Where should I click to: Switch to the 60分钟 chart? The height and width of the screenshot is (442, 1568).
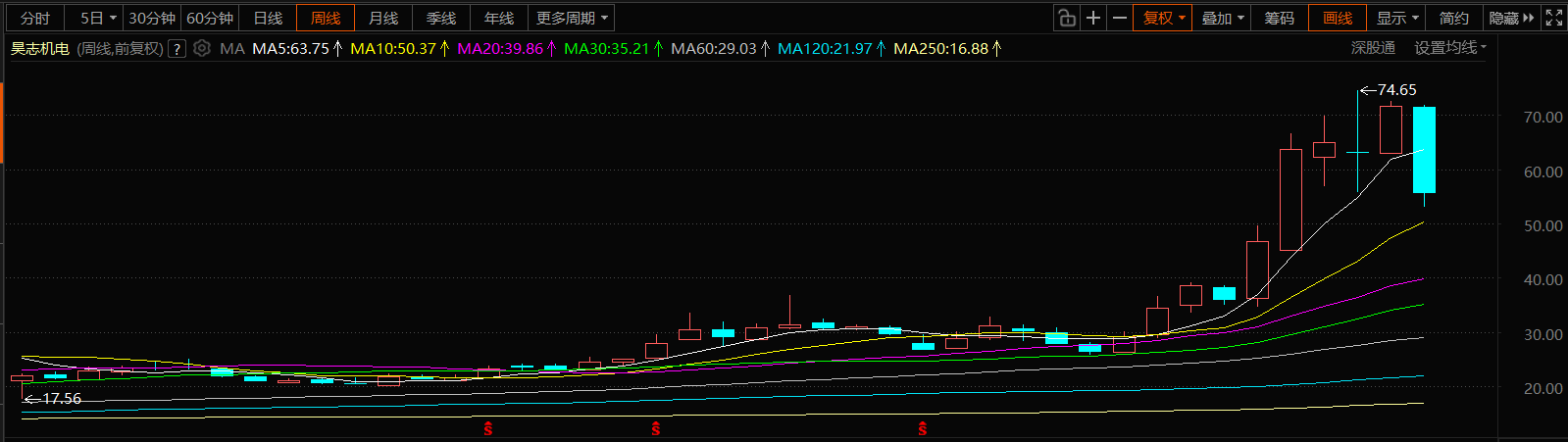210,18
